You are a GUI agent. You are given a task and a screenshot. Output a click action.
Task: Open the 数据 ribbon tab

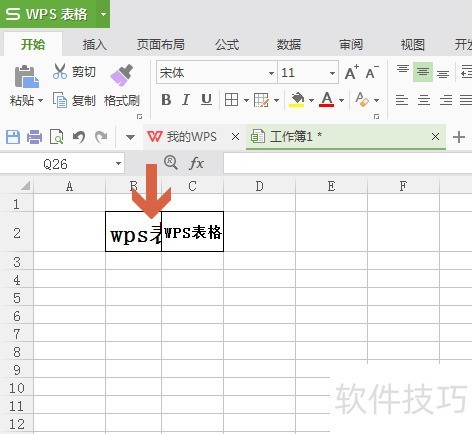pos(289,44)
